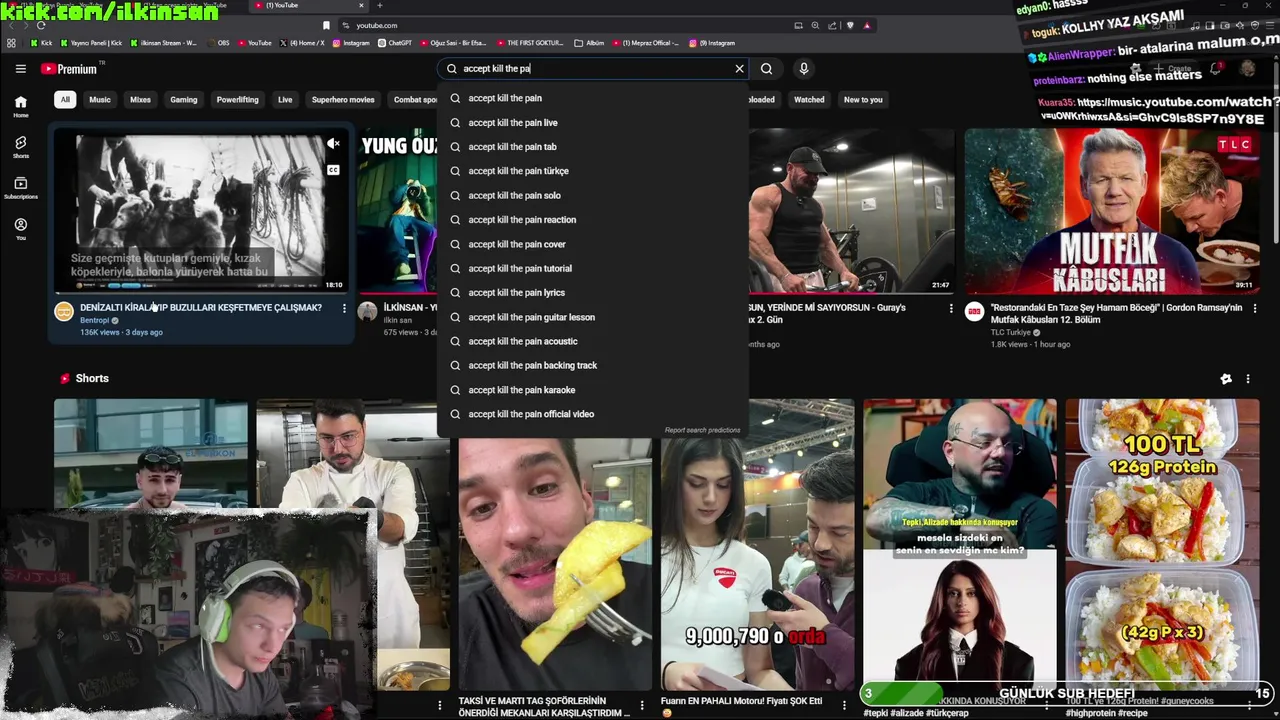Clear the search box with X
The image size is (1280, 720).
click(739, 69)
